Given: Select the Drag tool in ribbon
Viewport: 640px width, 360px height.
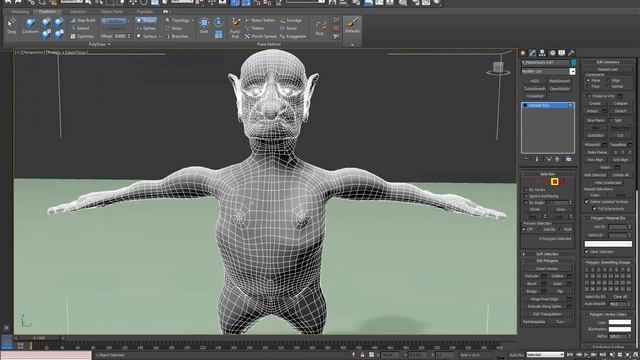Looking at the screenshot, I should tap(11, 26).
